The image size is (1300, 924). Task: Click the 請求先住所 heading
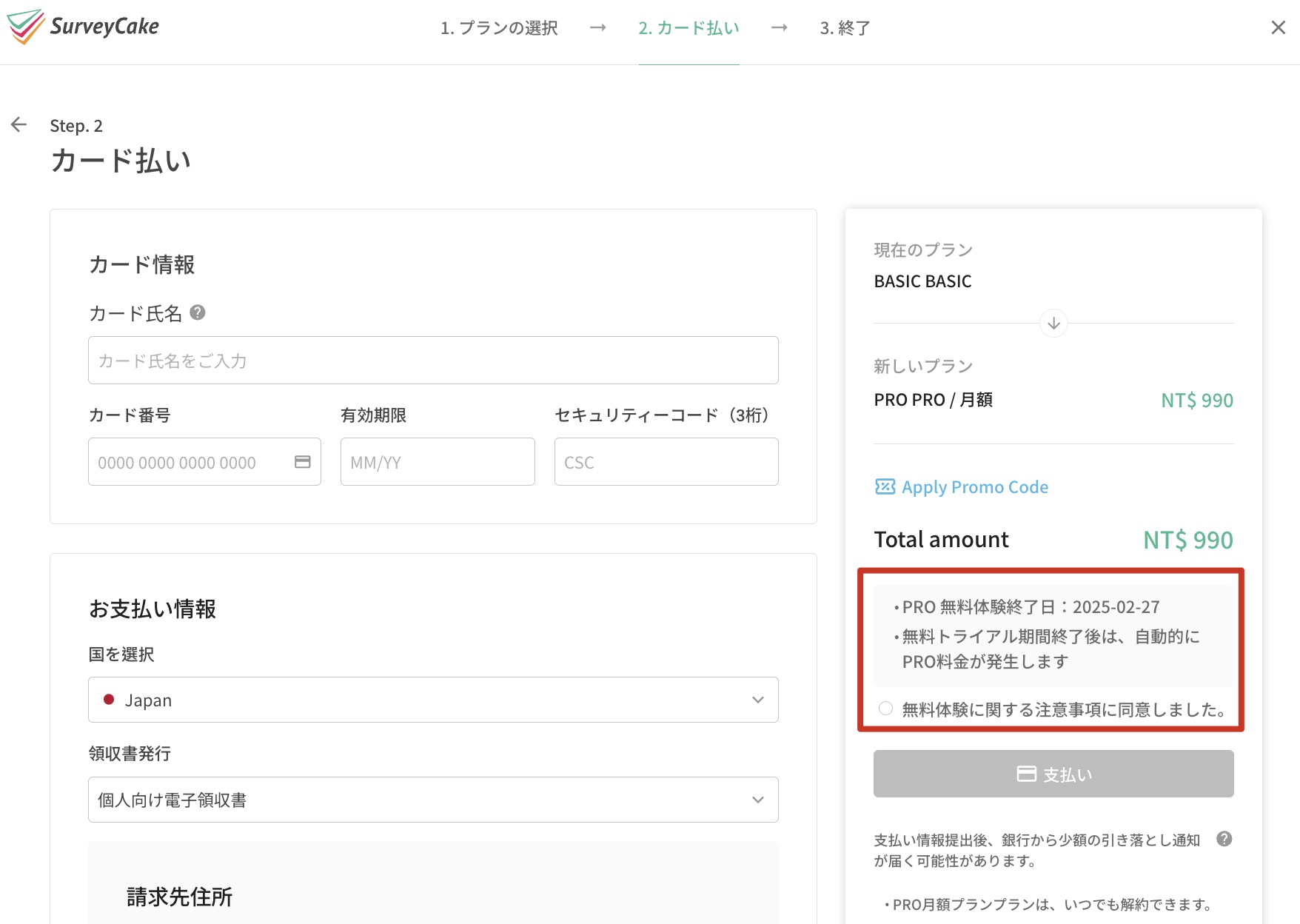tap(179, 897)
